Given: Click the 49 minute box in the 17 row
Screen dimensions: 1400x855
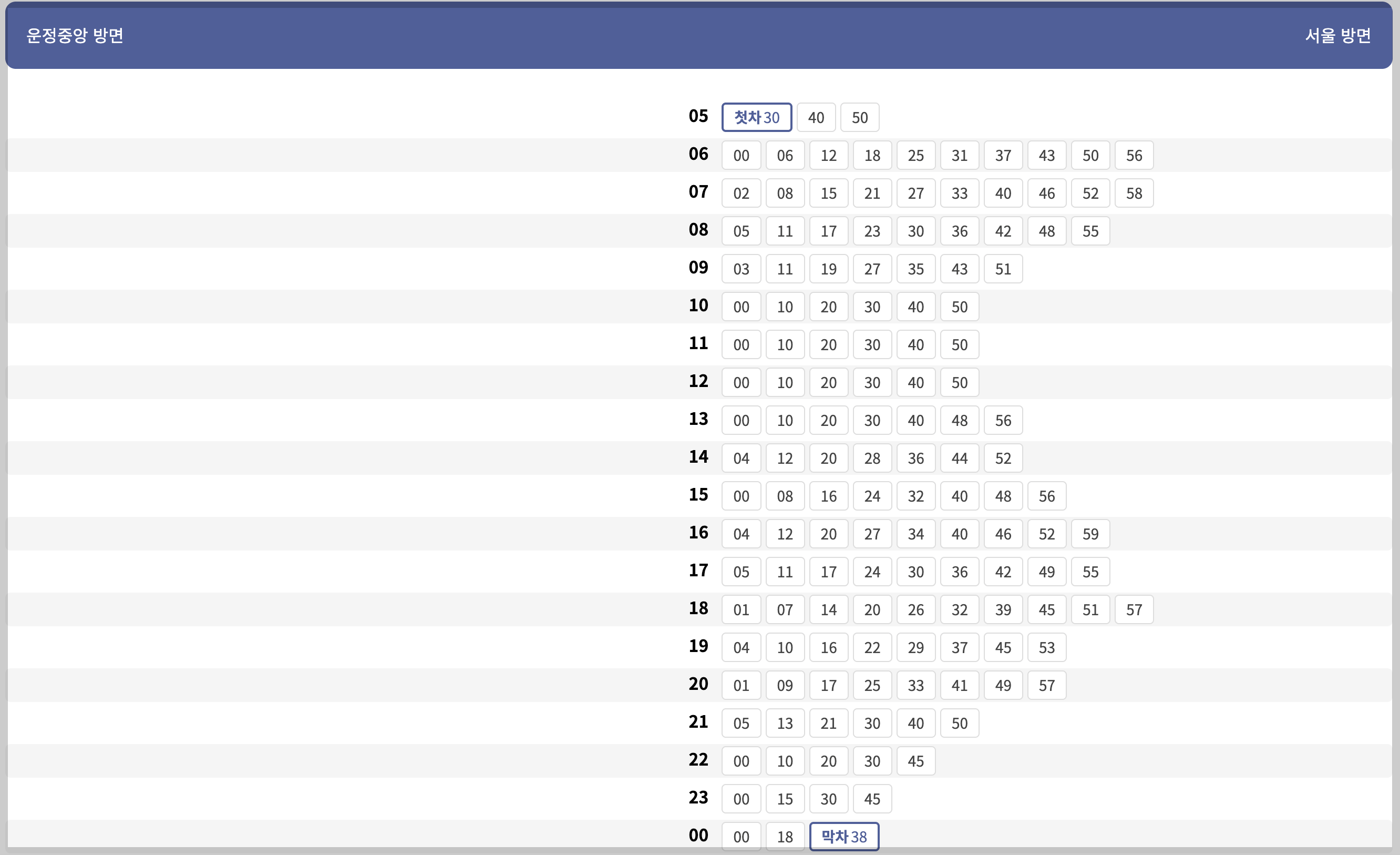Looking at the screenshot, I should click(x=1047, y=572).
